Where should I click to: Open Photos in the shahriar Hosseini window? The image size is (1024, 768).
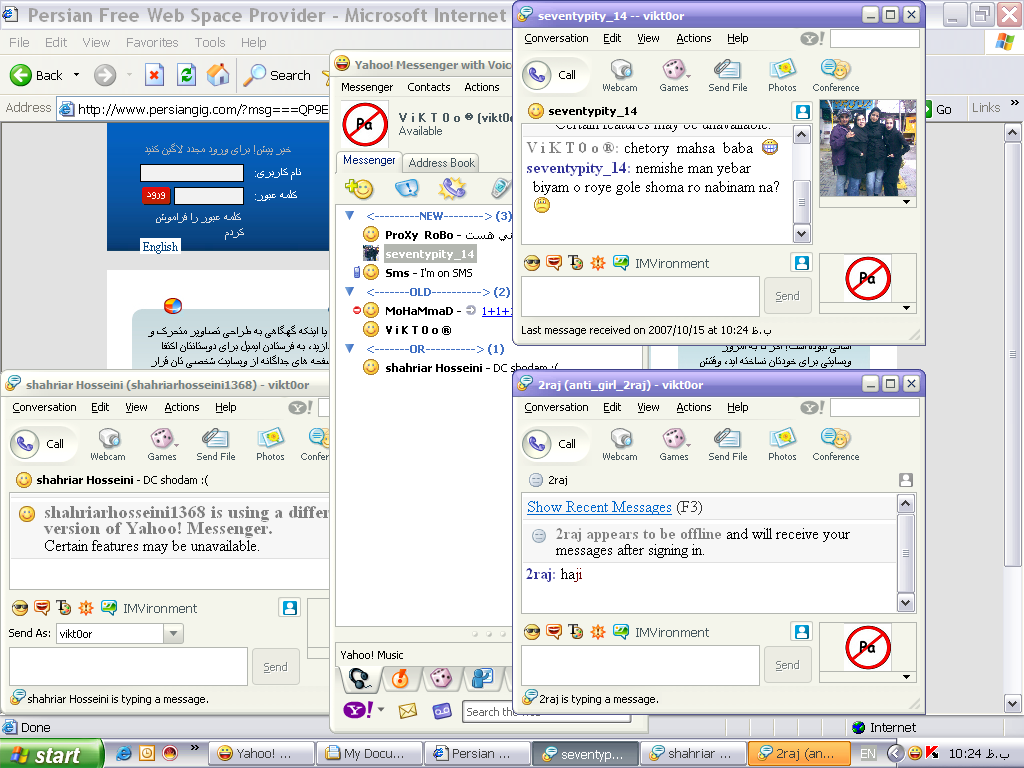(x=270, y=445)
